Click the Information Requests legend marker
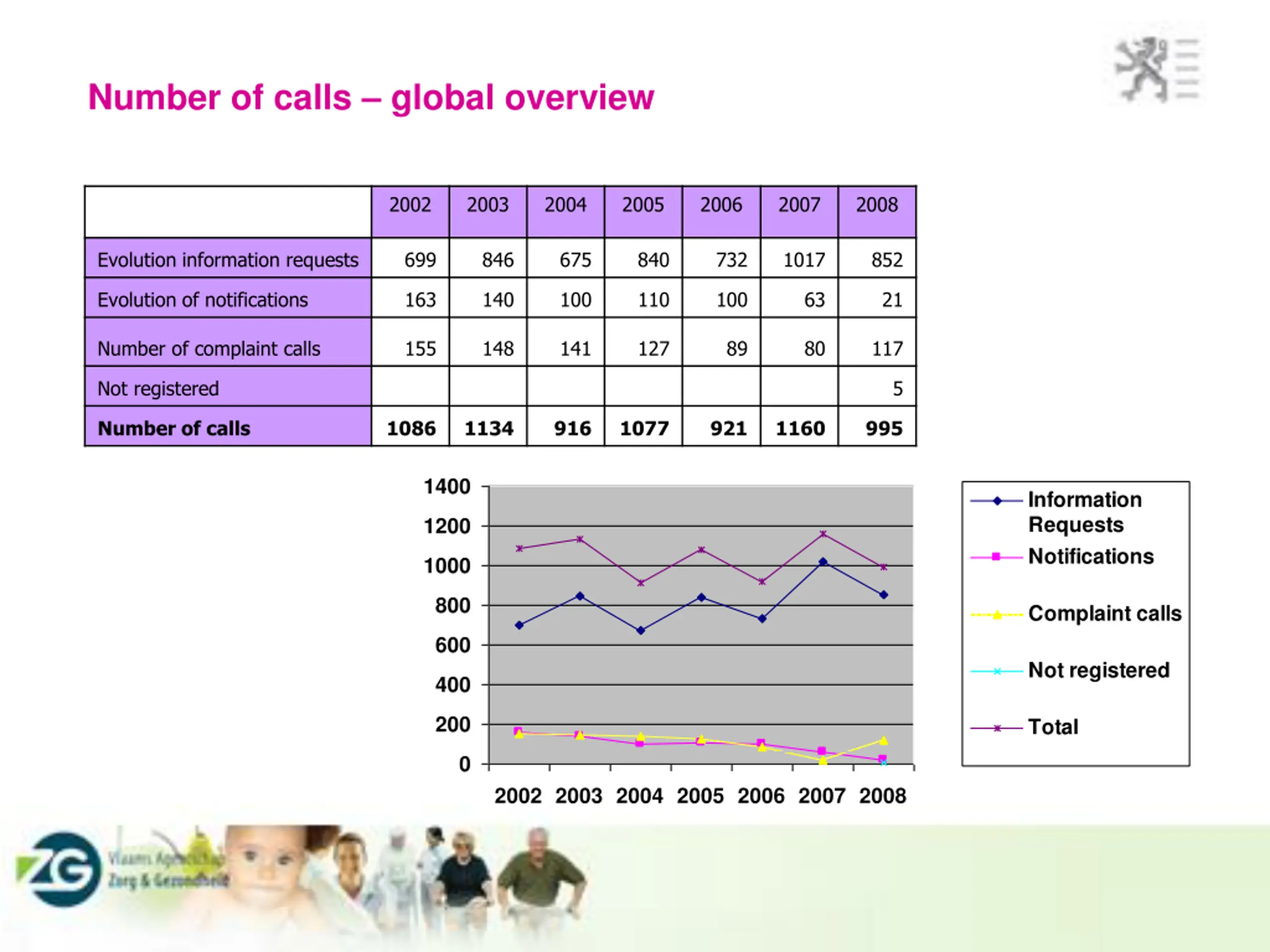1270x952 pixels. pos(997,501)
